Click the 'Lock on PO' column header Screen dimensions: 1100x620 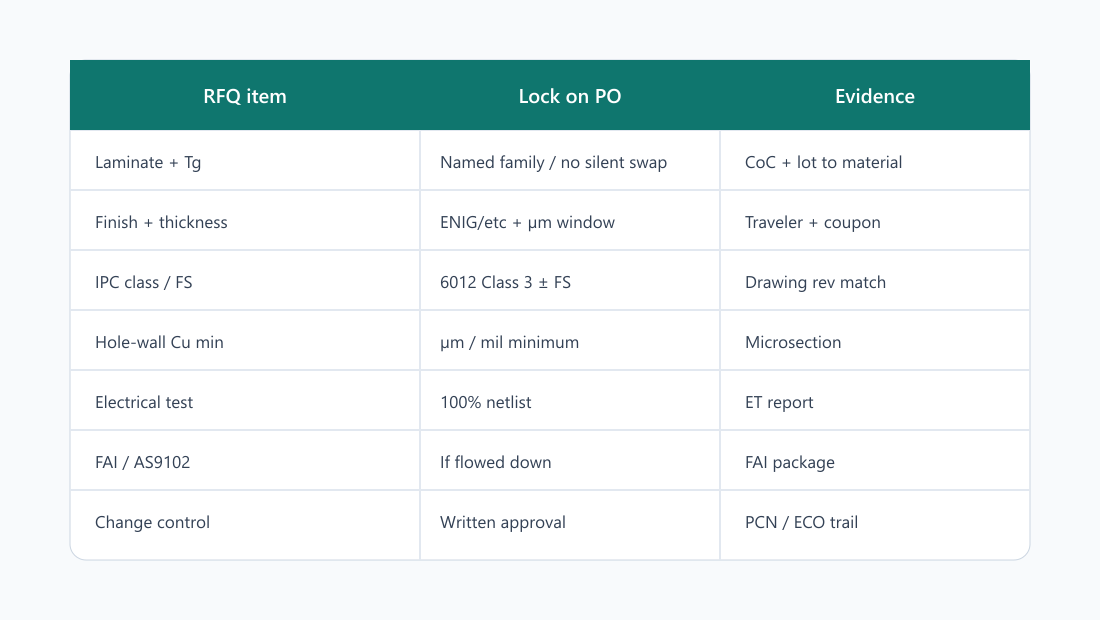(x=570, y=95)
